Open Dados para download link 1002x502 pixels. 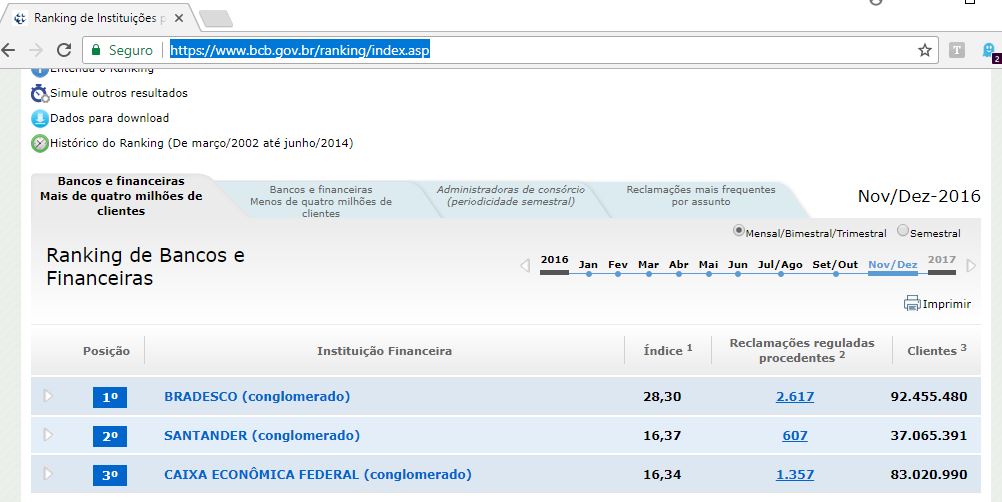pos(109,118)
